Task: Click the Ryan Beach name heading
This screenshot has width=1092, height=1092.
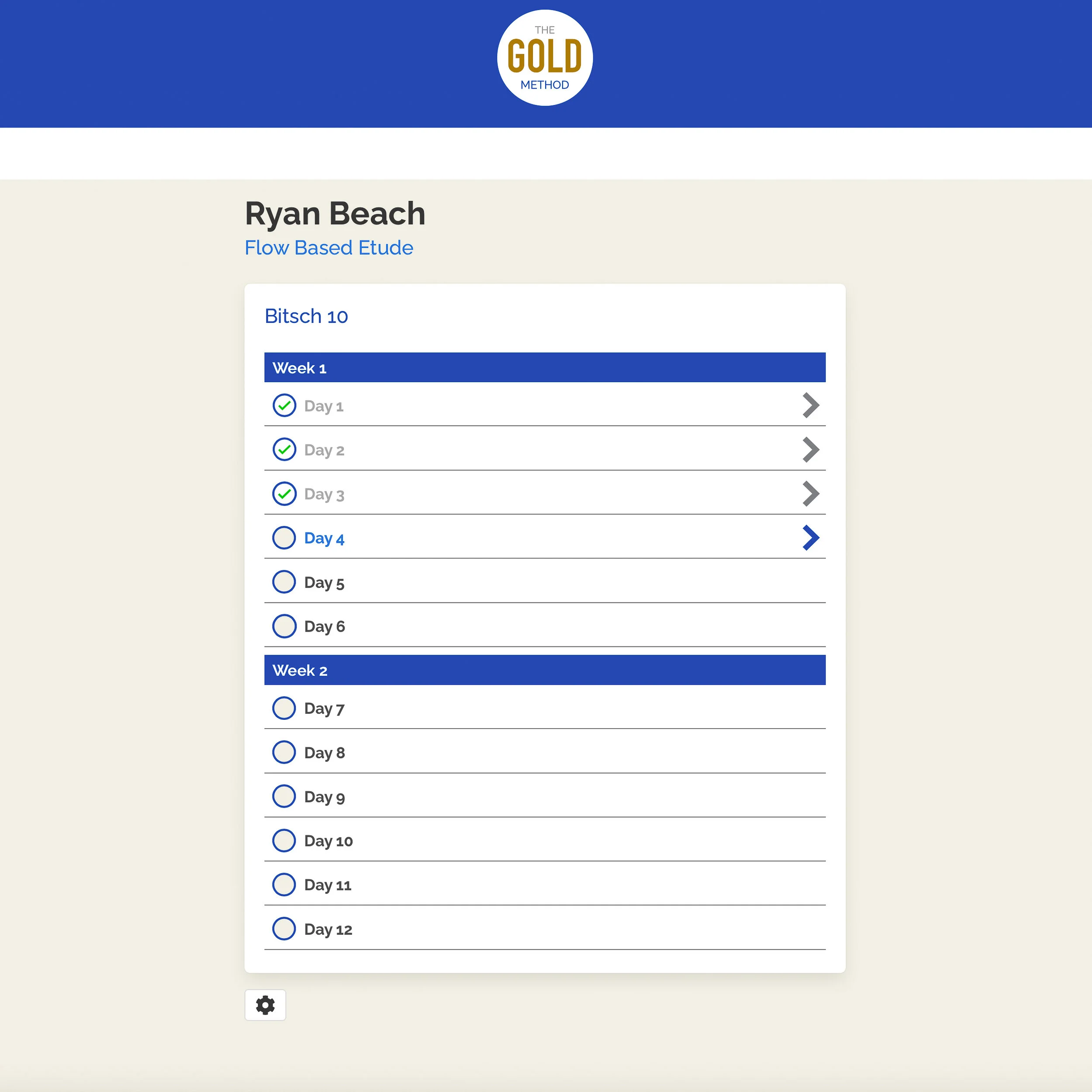Action: click(335, 214)
